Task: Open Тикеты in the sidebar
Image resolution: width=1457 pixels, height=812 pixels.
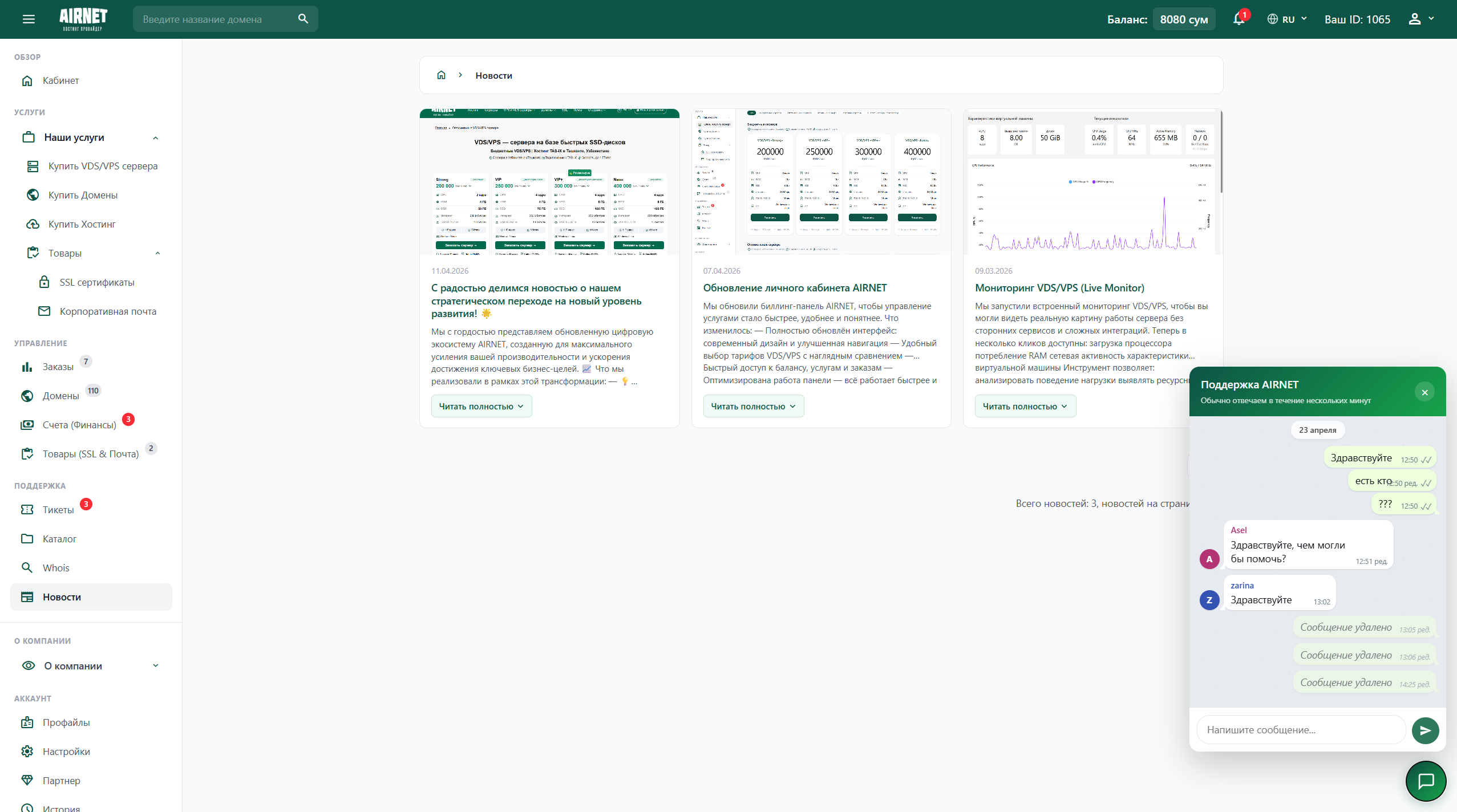Action: [x=58, y=510]
